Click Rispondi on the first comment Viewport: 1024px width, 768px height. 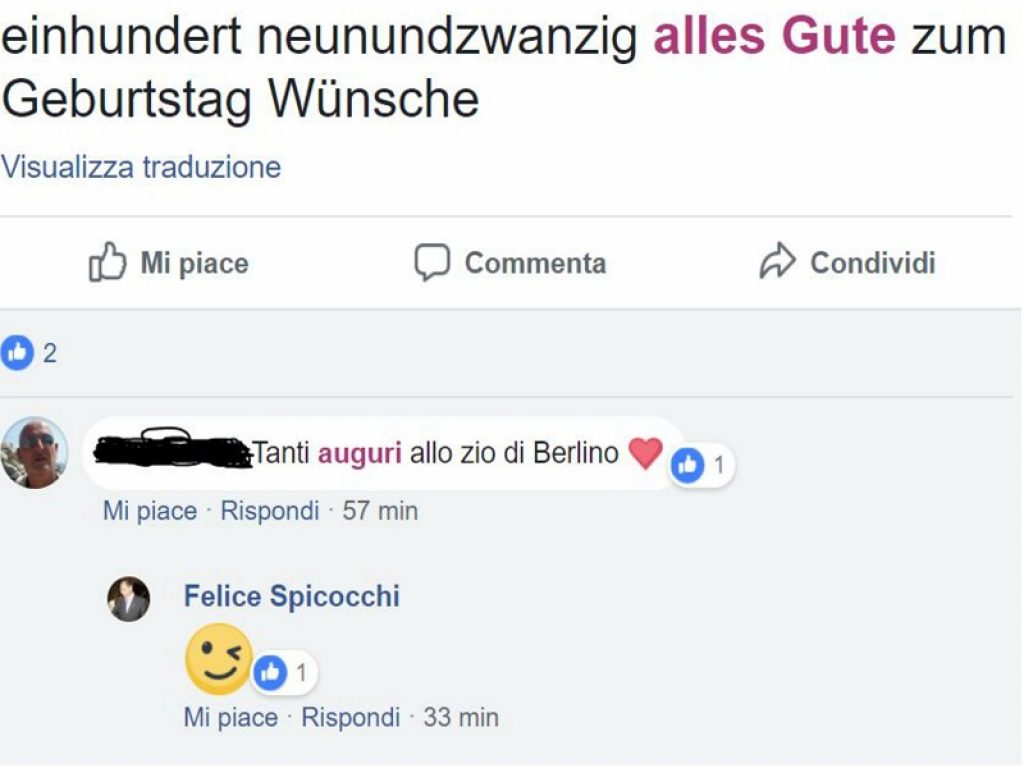click(273, 510)
